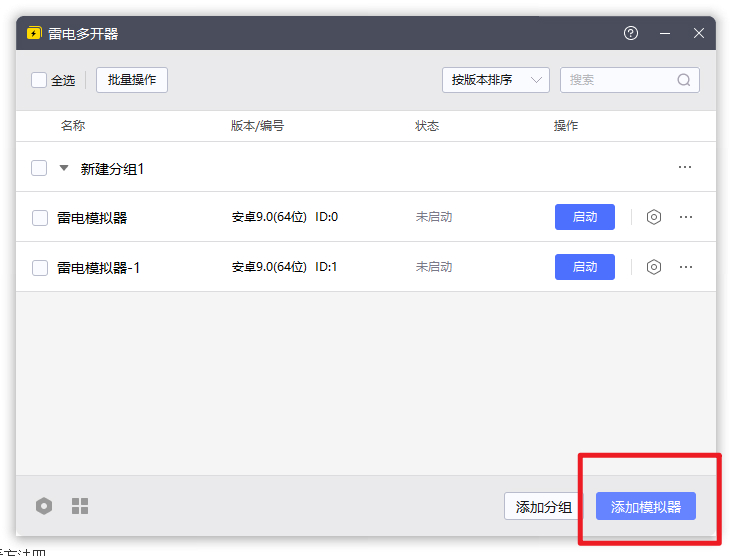The image size is (736, 556).
Task: Collapse the 新建分组1 group triangle
Action: tap(64, 168)
